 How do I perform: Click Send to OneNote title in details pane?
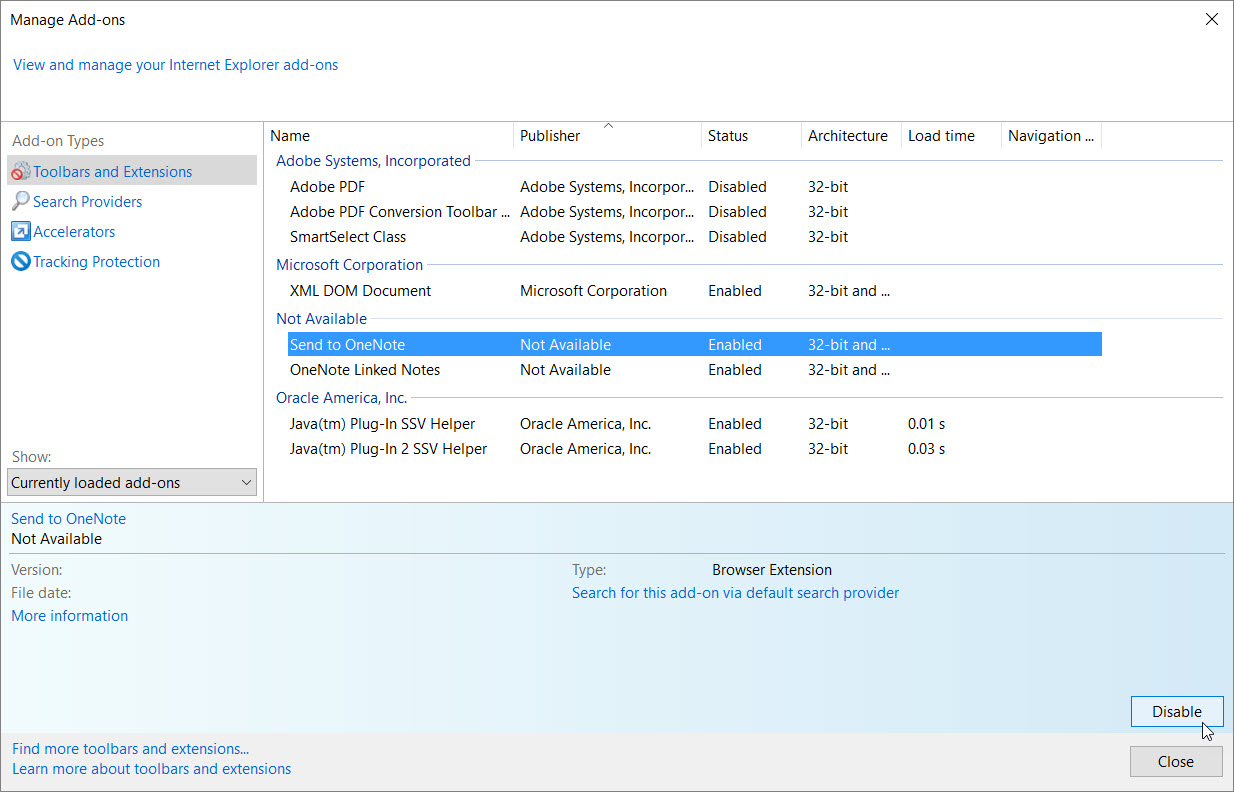(68, 519)
